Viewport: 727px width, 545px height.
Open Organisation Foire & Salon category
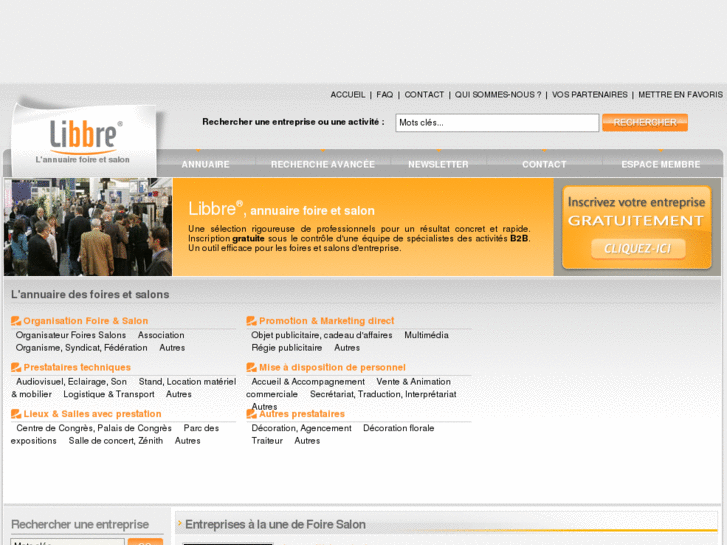coord(86,321)
